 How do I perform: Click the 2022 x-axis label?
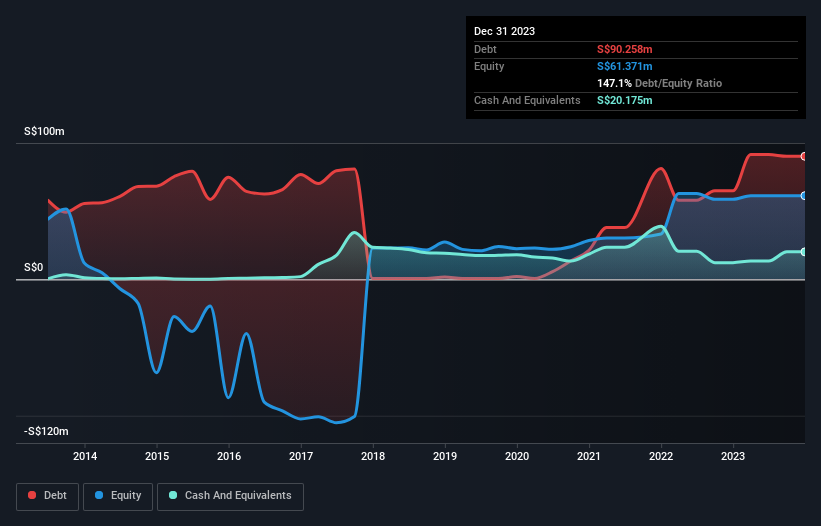click(x=661, y=456)
